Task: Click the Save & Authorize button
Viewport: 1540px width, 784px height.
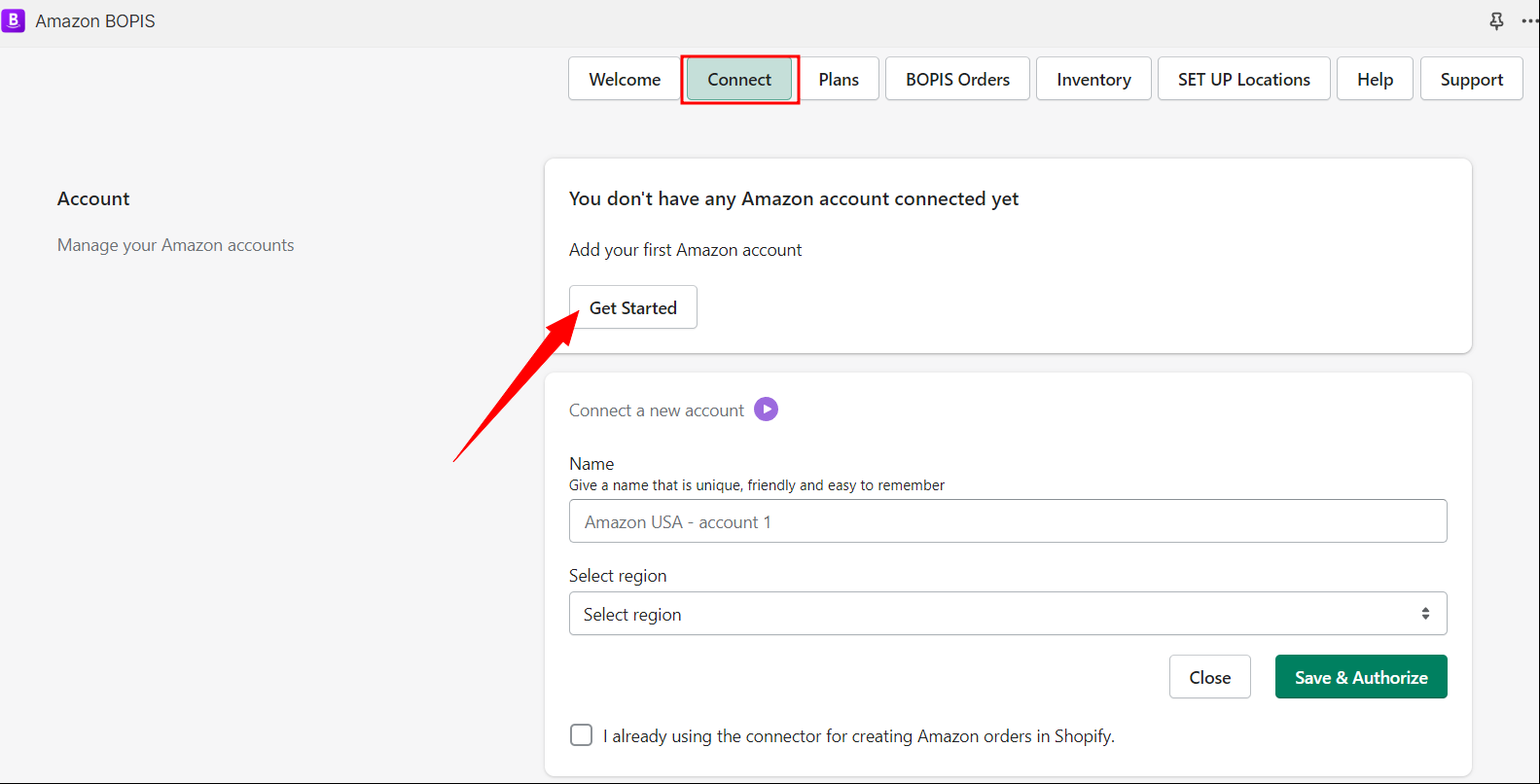Action: click(1361, 677)
